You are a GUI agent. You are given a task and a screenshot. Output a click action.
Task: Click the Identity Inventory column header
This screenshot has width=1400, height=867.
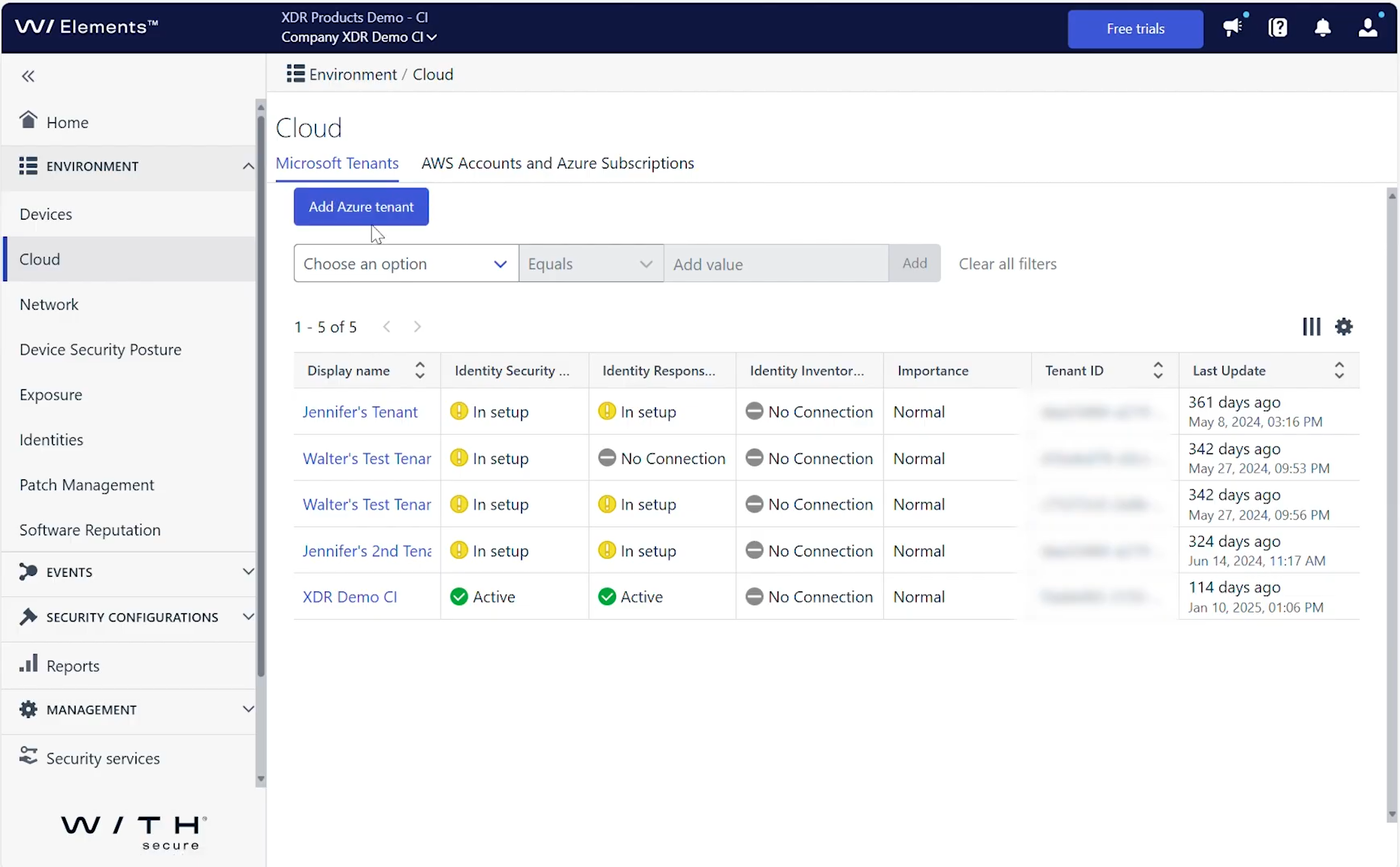(x=810, y=371)
